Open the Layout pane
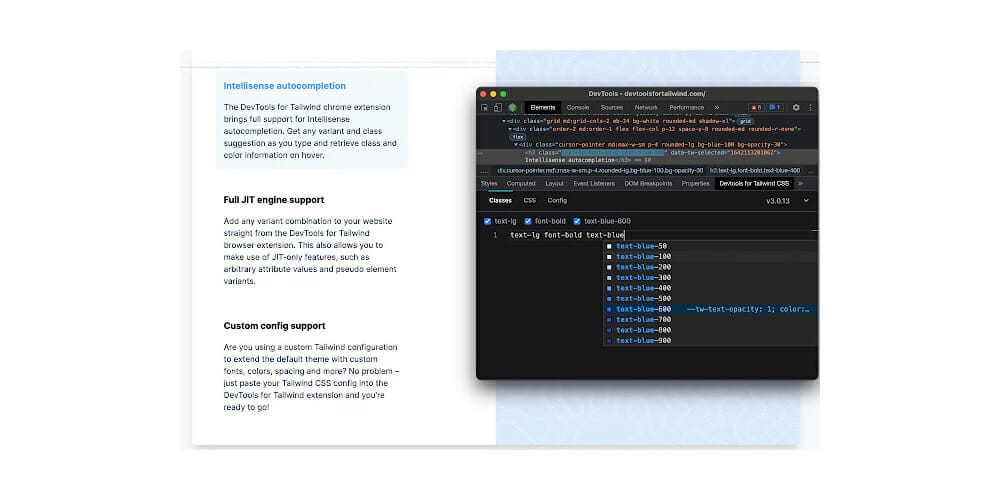Image resolution: width=1000 pixels, height=500 pixels. click(x=554, y=184)
